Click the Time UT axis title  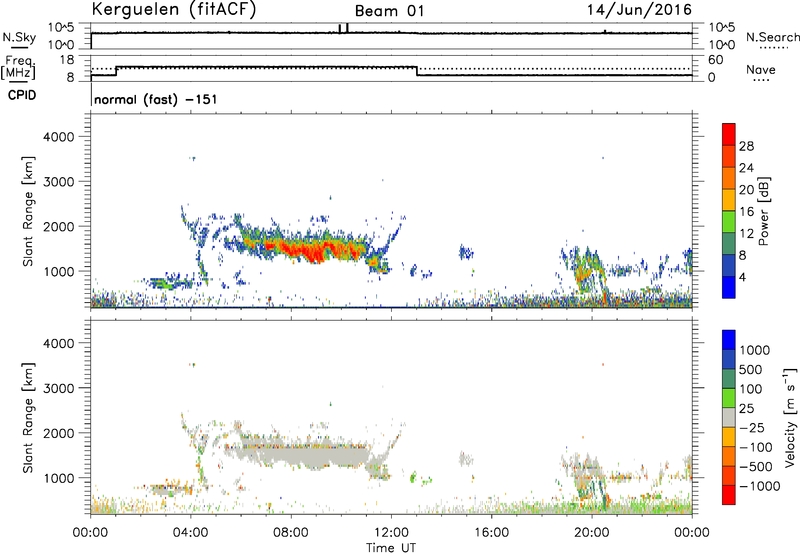click(x=391, y=548)
